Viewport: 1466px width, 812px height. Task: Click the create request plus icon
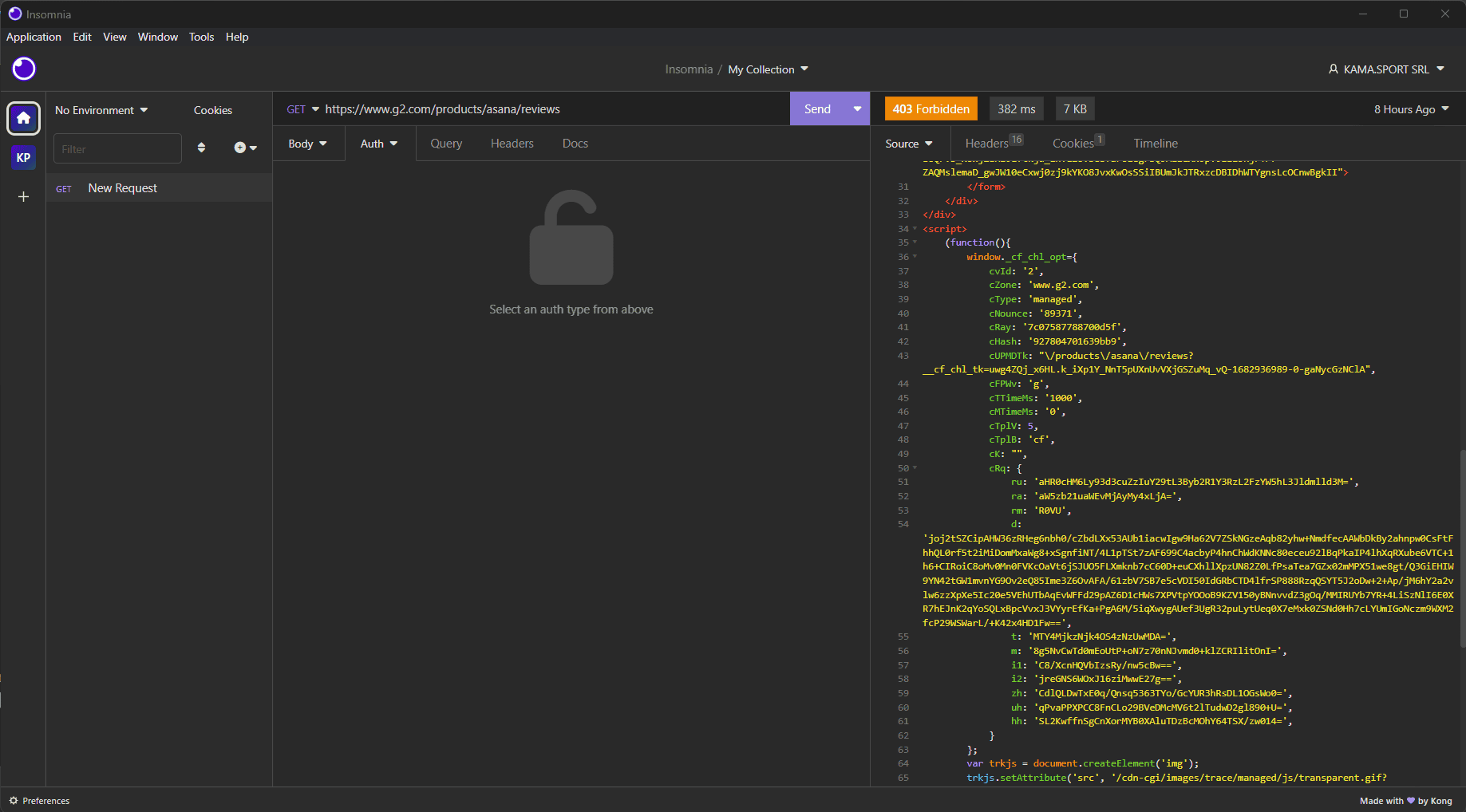(245, 148)
